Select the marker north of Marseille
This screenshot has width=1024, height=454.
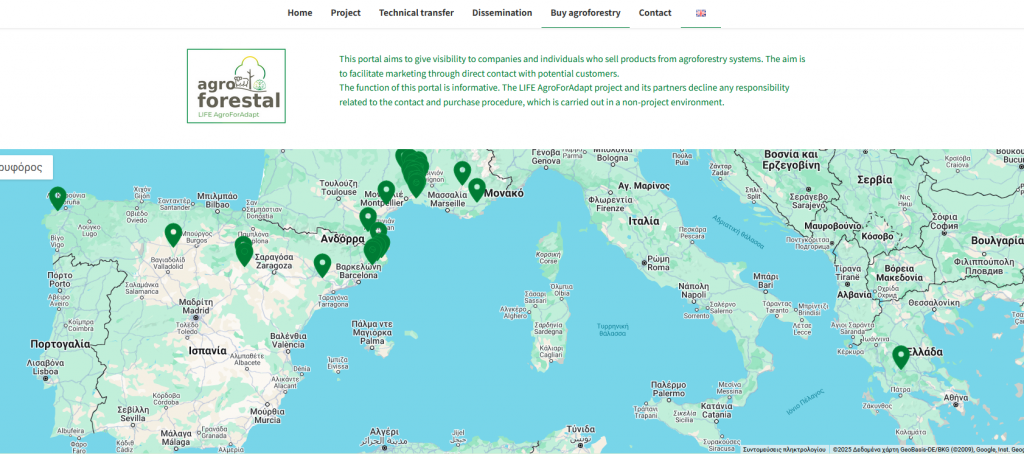(461, 172)
